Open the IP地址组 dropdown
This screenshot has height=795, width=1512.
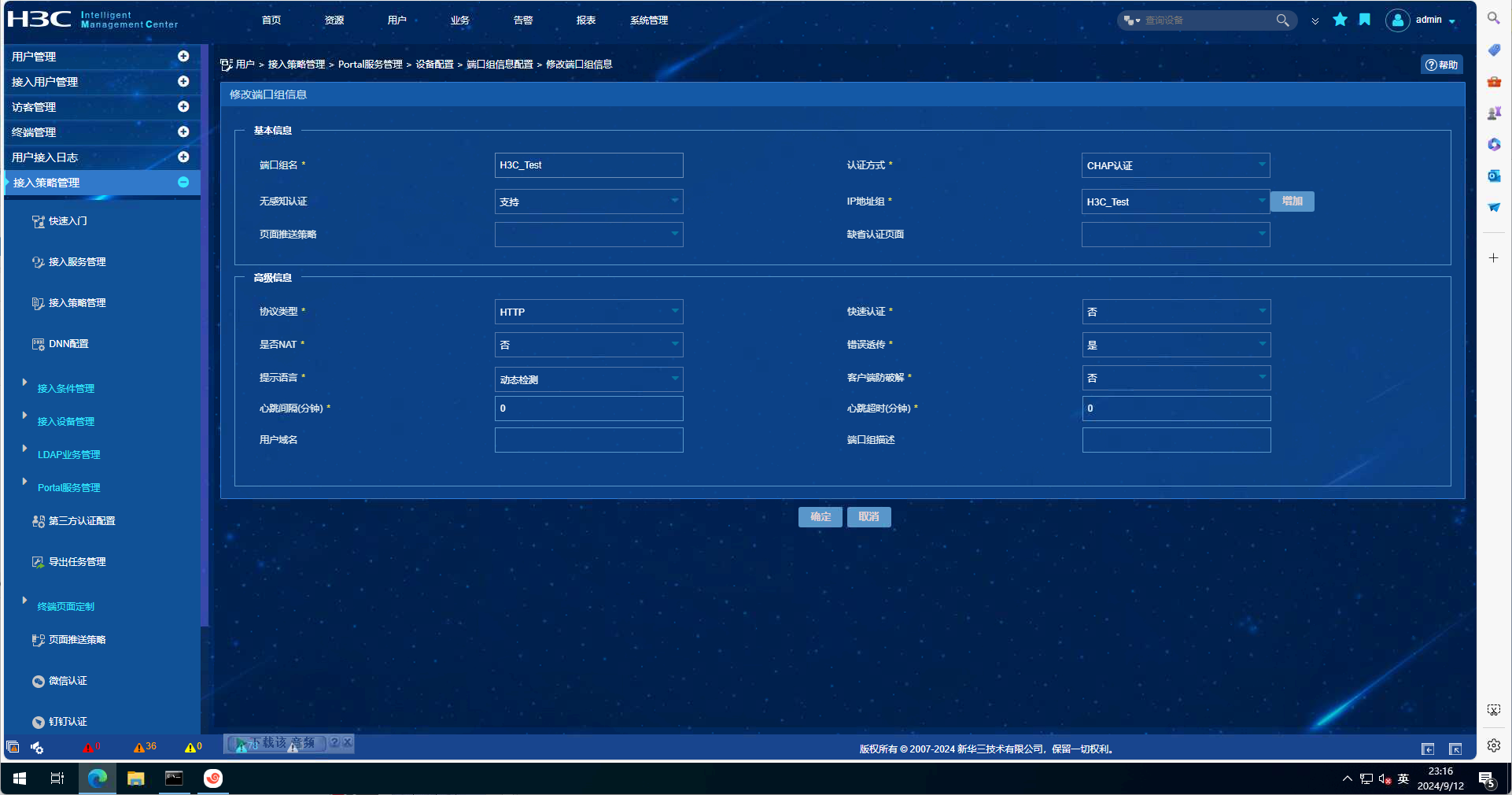click(1175, 202)
